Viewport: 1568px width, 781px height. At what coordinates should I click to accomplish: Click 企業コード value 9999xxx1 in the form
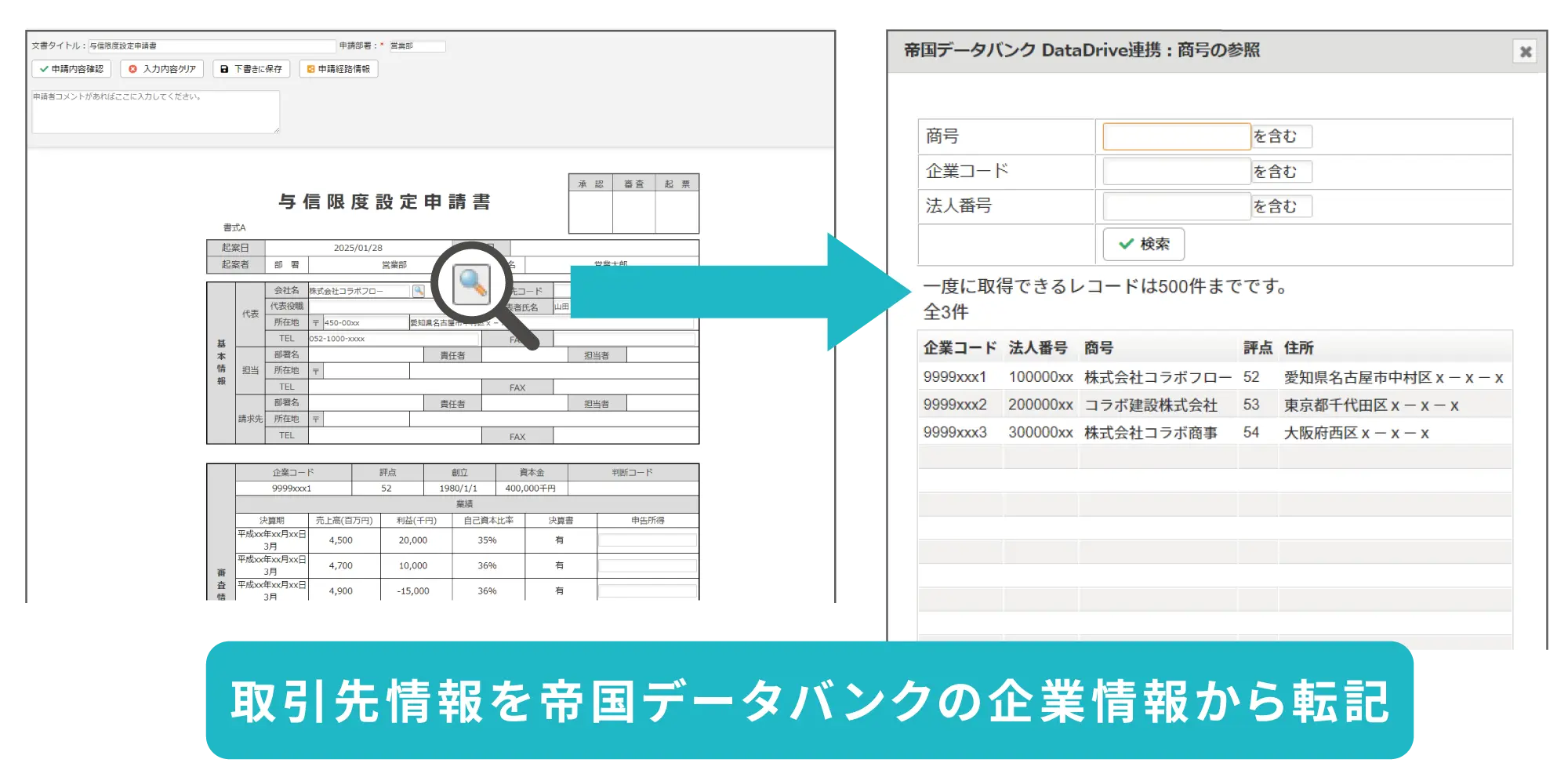point(292,488)
